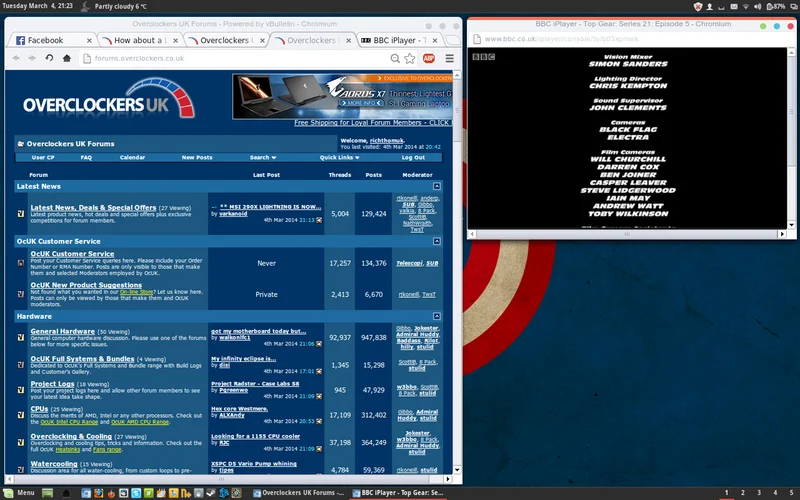Click the Aorus X7 laptop banner ad
The image size is (800, 500).
(342, 96)
